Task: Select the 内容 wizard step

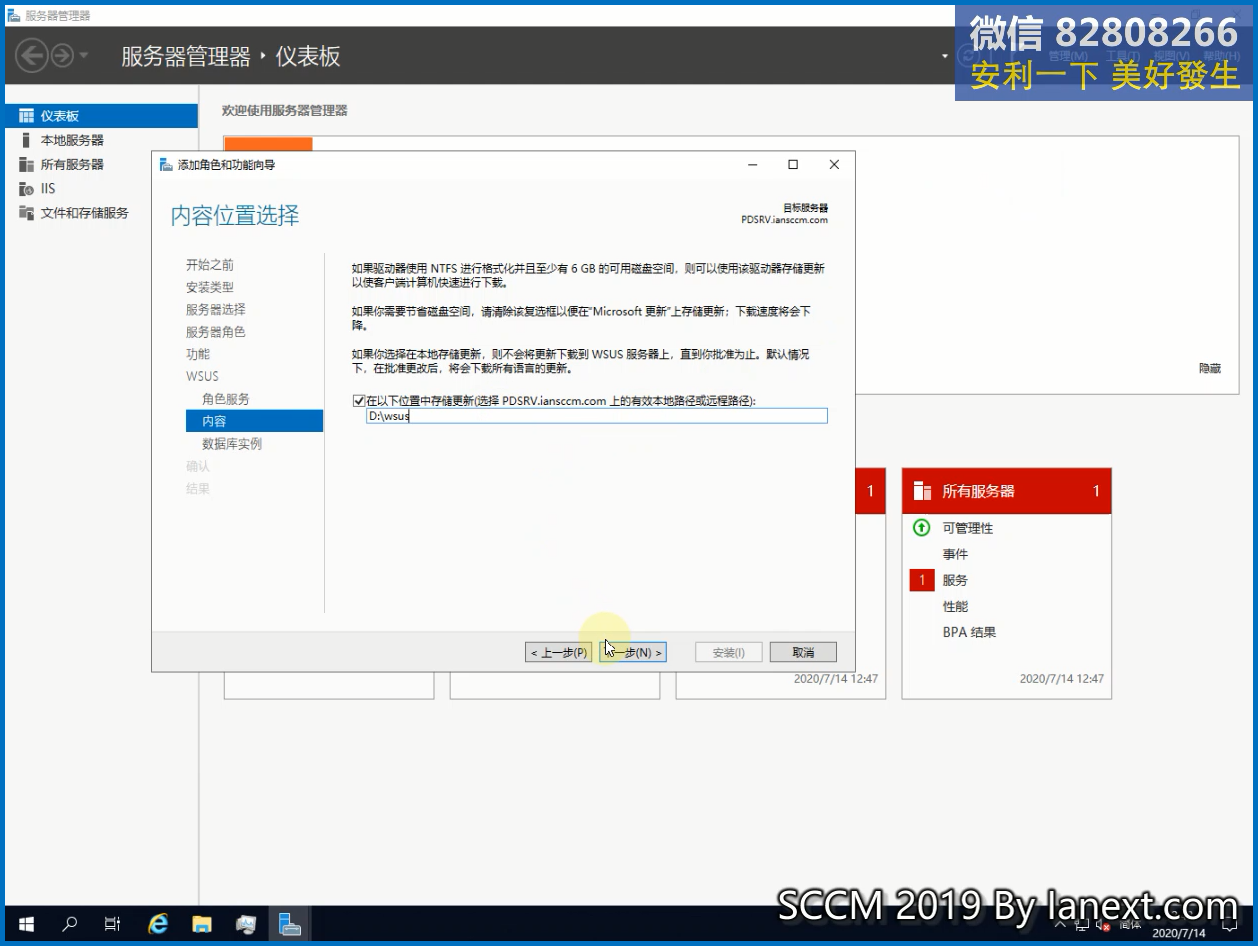Action: pyautogui.click(x=254, y=421)
